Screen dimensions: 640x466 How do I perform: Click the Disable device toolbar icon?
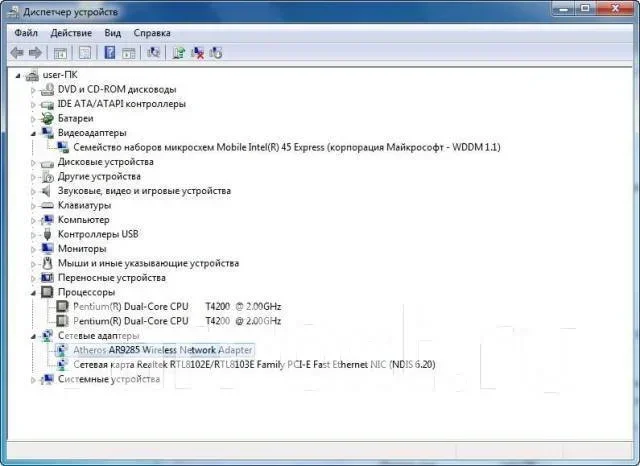click(216, 53)
